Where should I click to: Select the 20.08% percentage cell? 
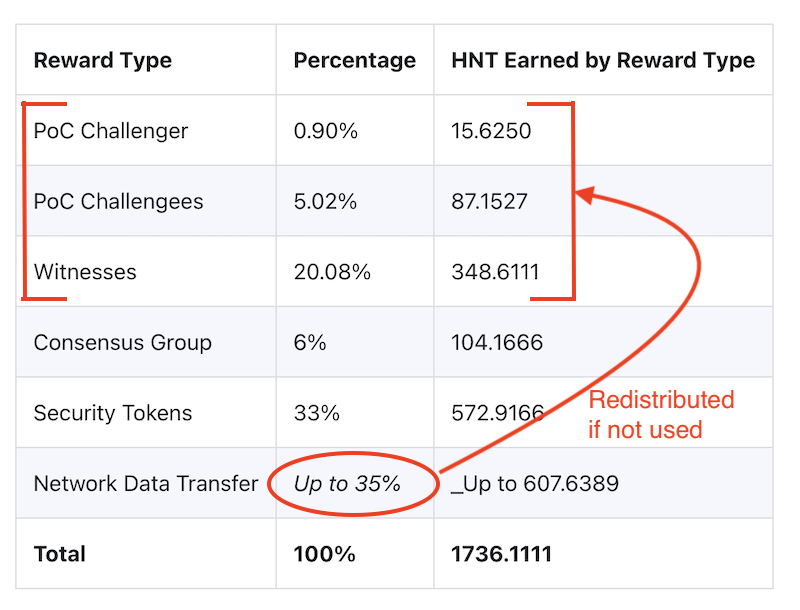tap(332, 272)
